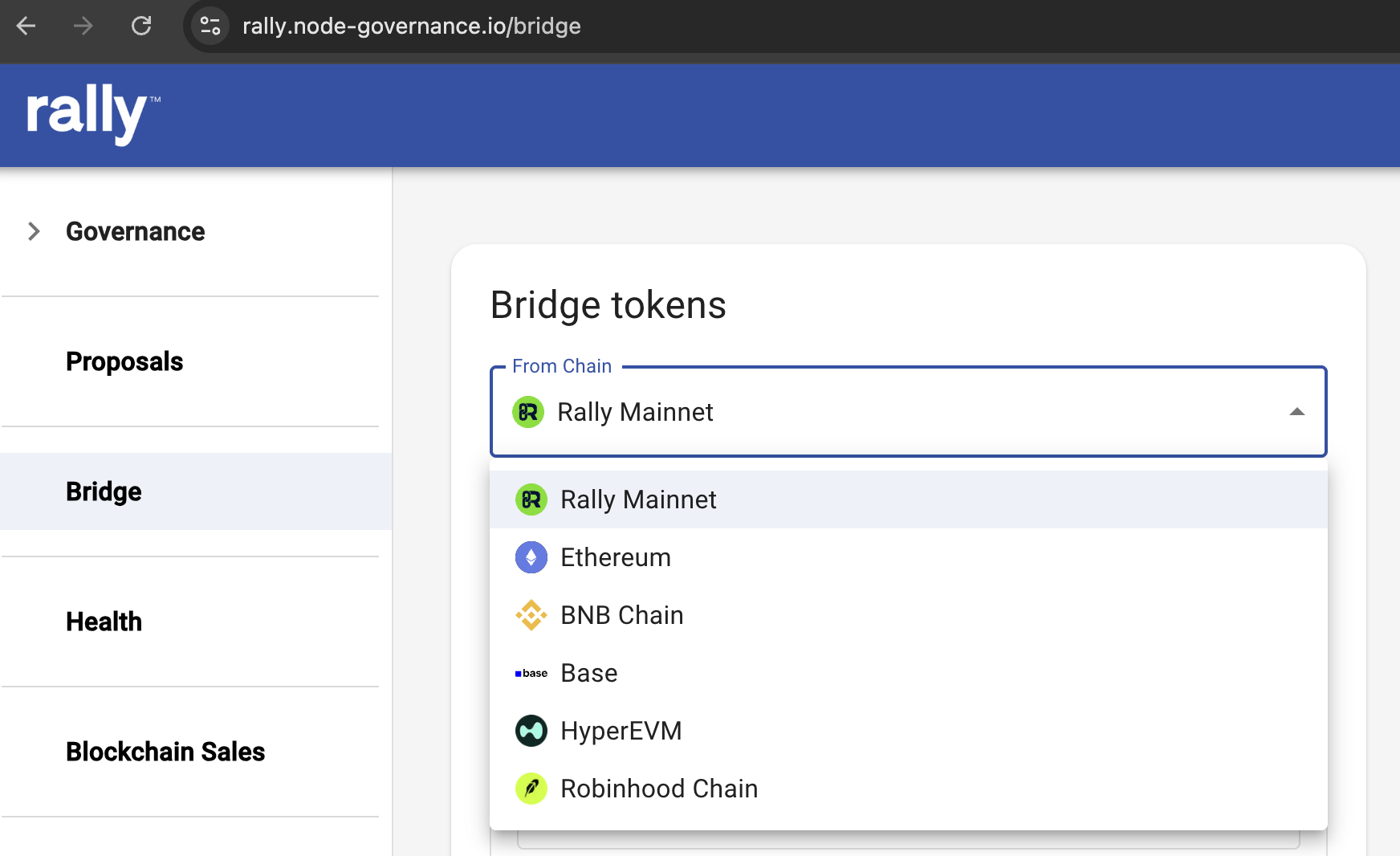1400x856 pixels.
Task: Click the Ethereum icon in chain list
Action: (x=531, y=557)
